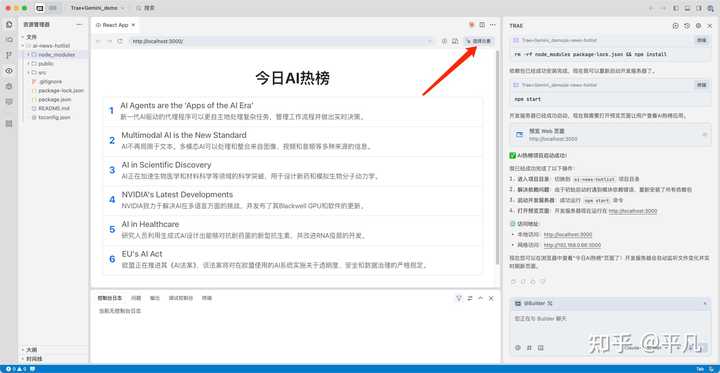720x373 pixels.
Task: Collapse the ai-news-hotlist folder
Action: [x=23, y=46]
